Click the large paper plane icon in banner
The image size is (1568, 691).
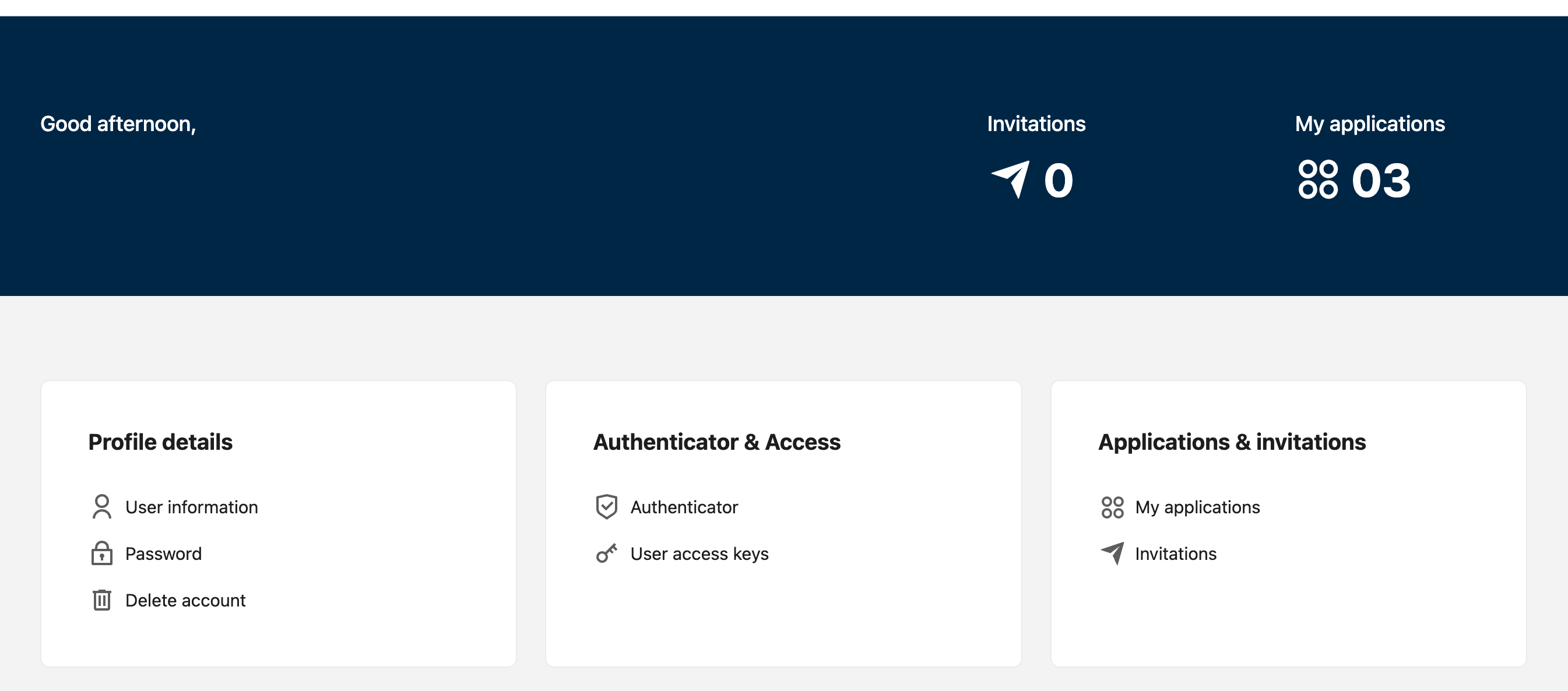tap(1011, 179)
